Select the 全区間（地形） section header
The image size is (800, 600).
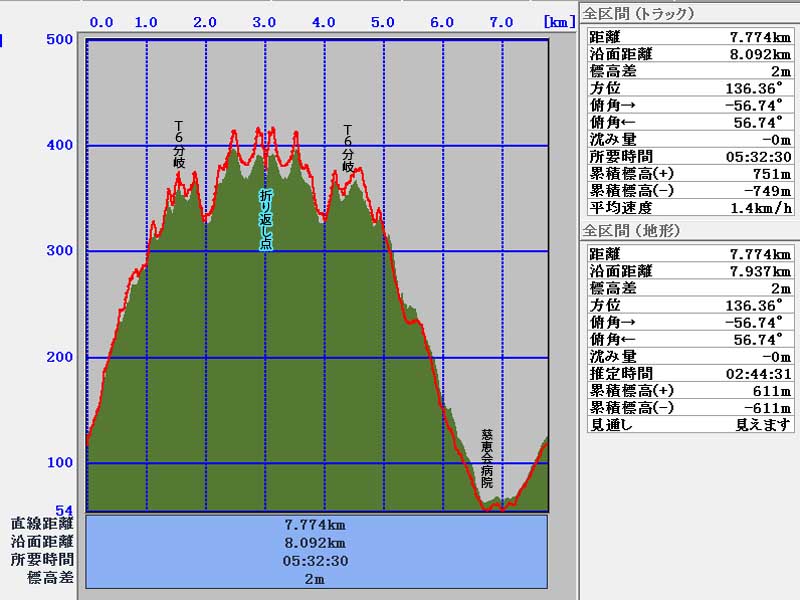[x=631, y=231]
